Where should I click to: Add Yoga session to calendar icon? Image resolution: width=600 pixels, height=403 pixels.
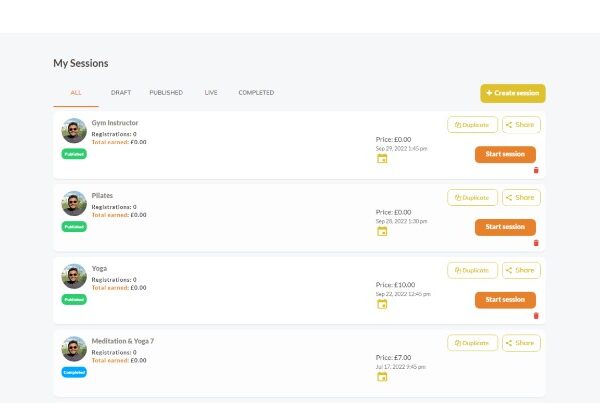[382, 304]
